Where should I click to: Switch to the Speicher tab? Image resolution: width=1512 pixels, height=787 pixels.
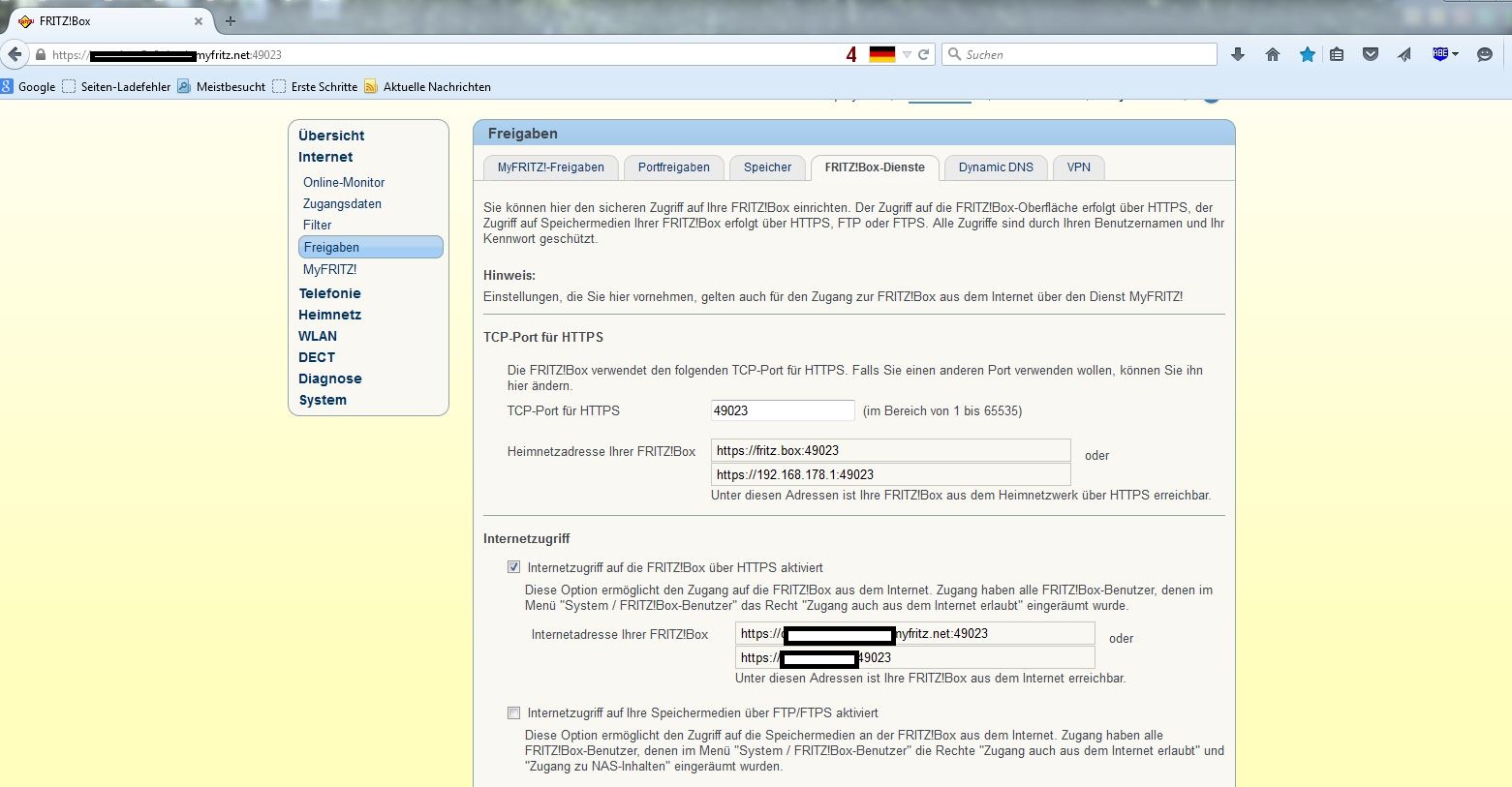coord(768,167)
